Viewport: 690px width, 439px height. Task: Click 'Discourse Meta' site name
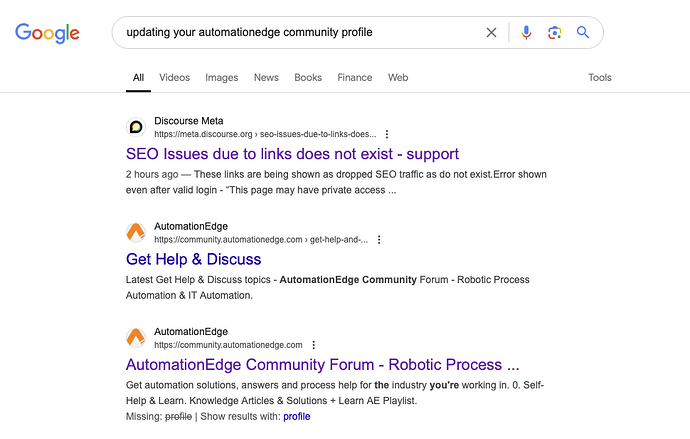[189, 121]
